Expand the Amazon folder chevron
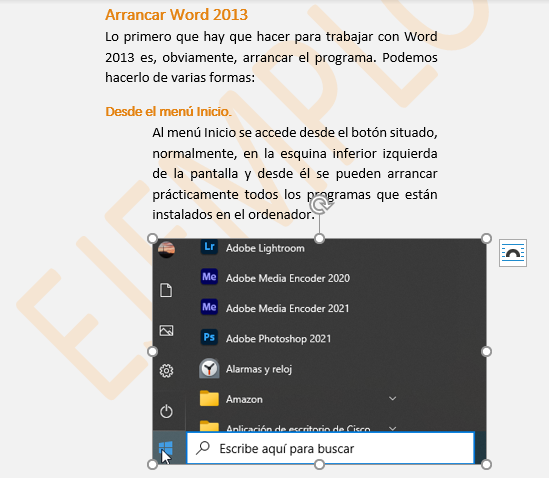 pos(392,398)
